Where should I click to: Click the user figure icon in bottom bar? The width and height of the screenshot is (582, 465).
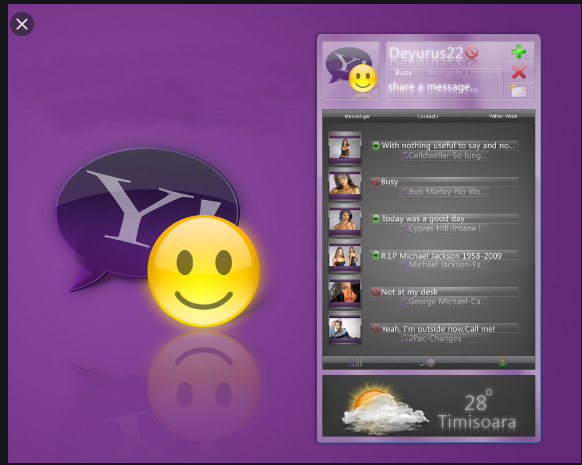pos(503,363)
